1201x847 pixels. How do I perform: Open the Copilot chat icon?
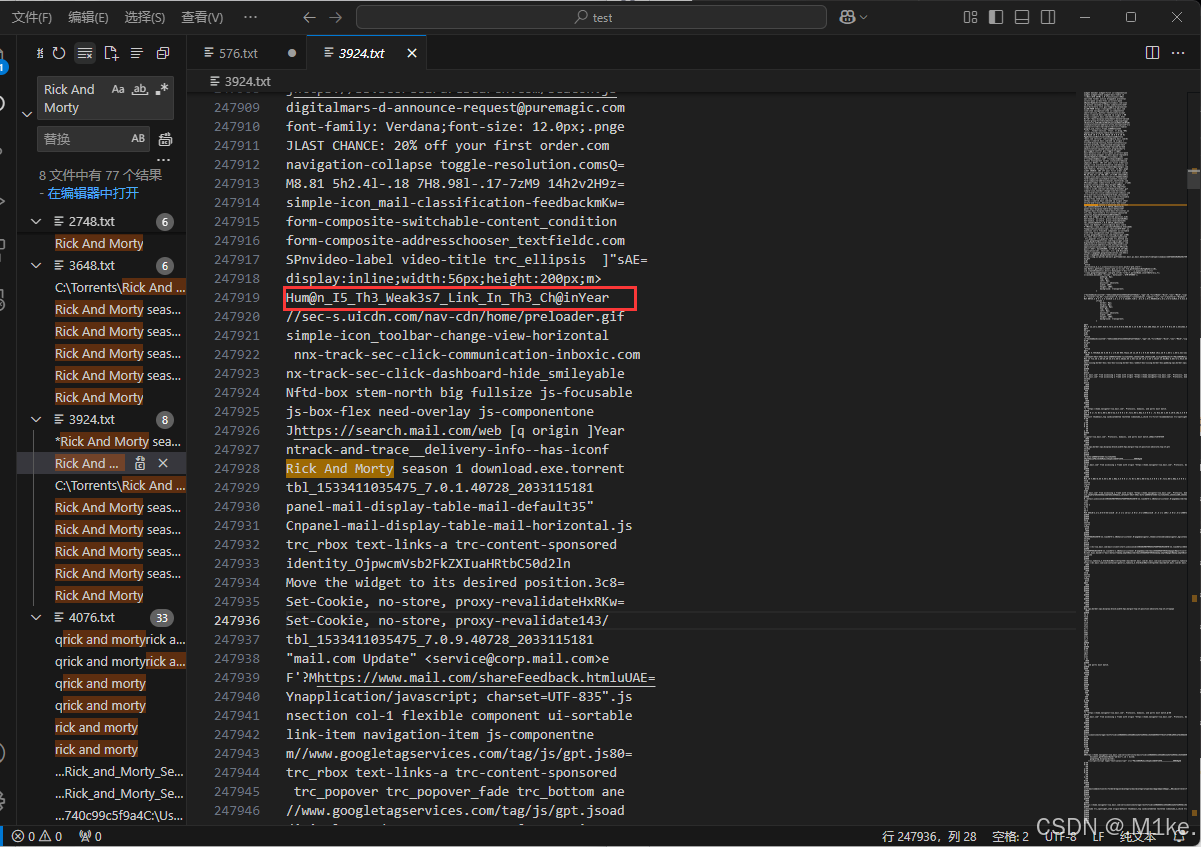tap(847, 17)
